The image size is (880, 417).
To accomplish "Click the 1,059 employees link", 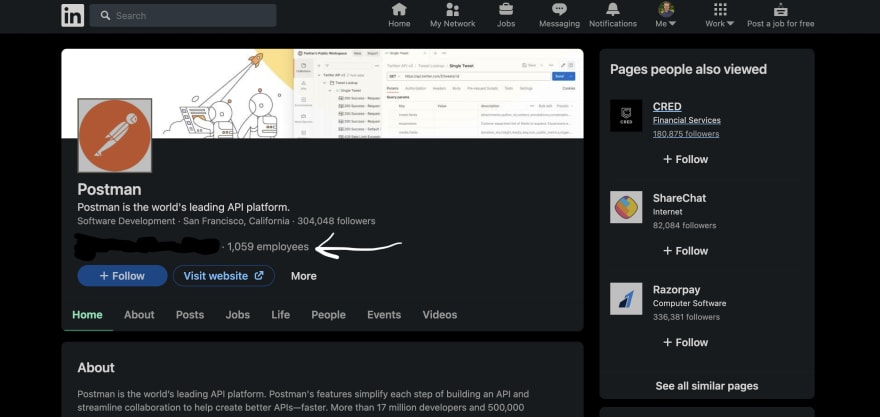I will click(268, 246).
